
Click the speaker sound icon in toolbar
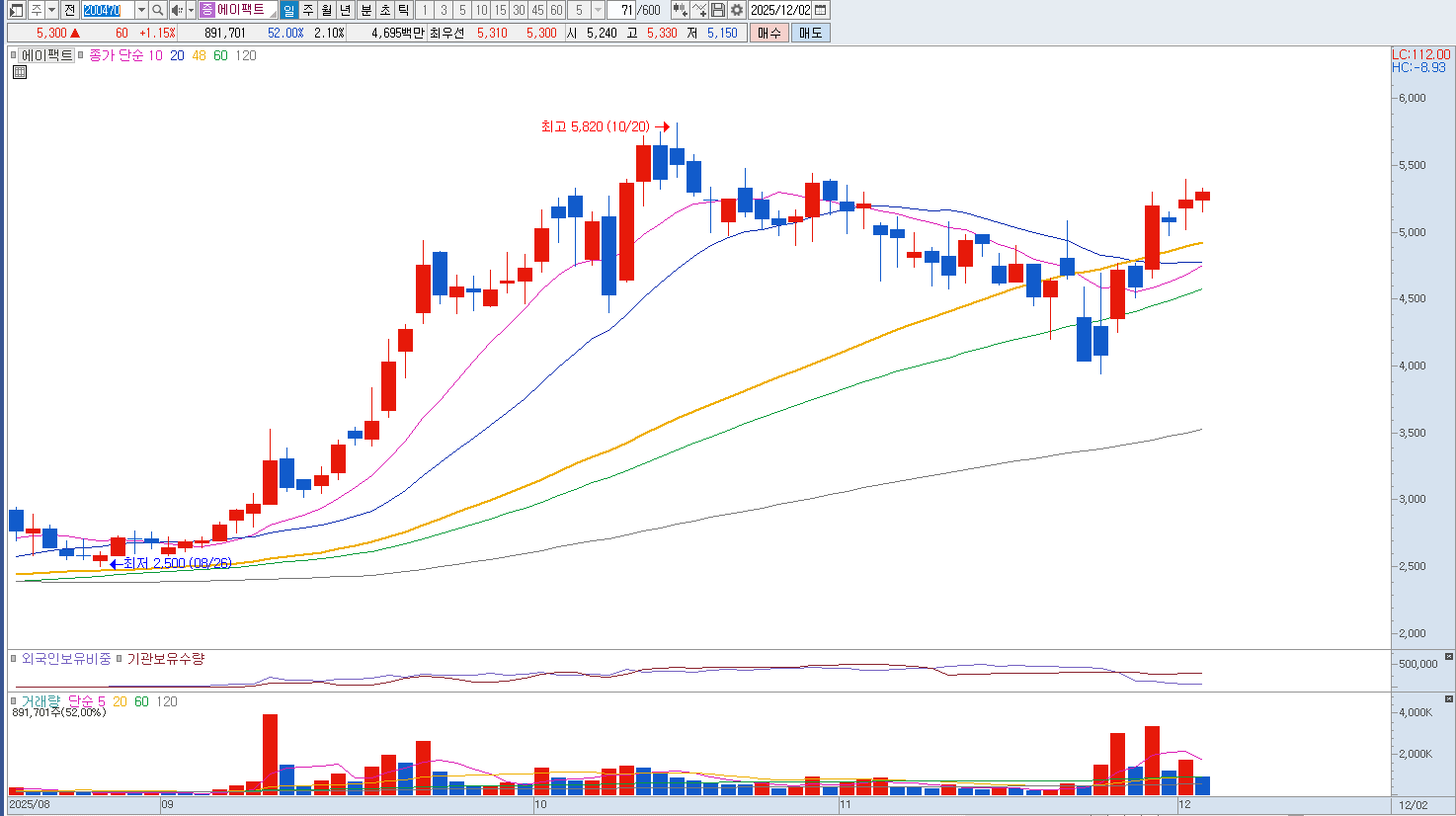pyautogui.click(x=177, y=10)
